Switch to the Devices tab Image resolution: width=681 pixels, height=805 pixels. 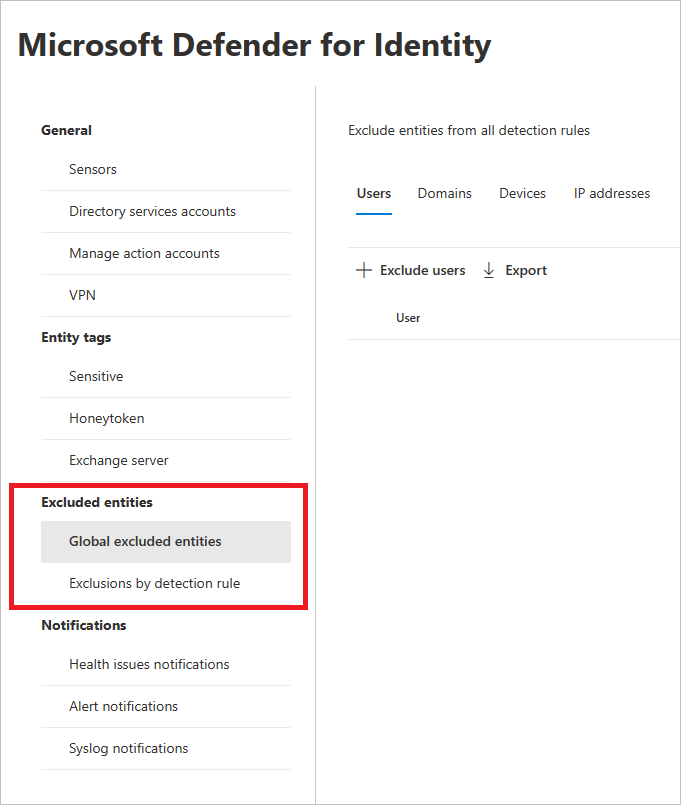click(522, 193)
